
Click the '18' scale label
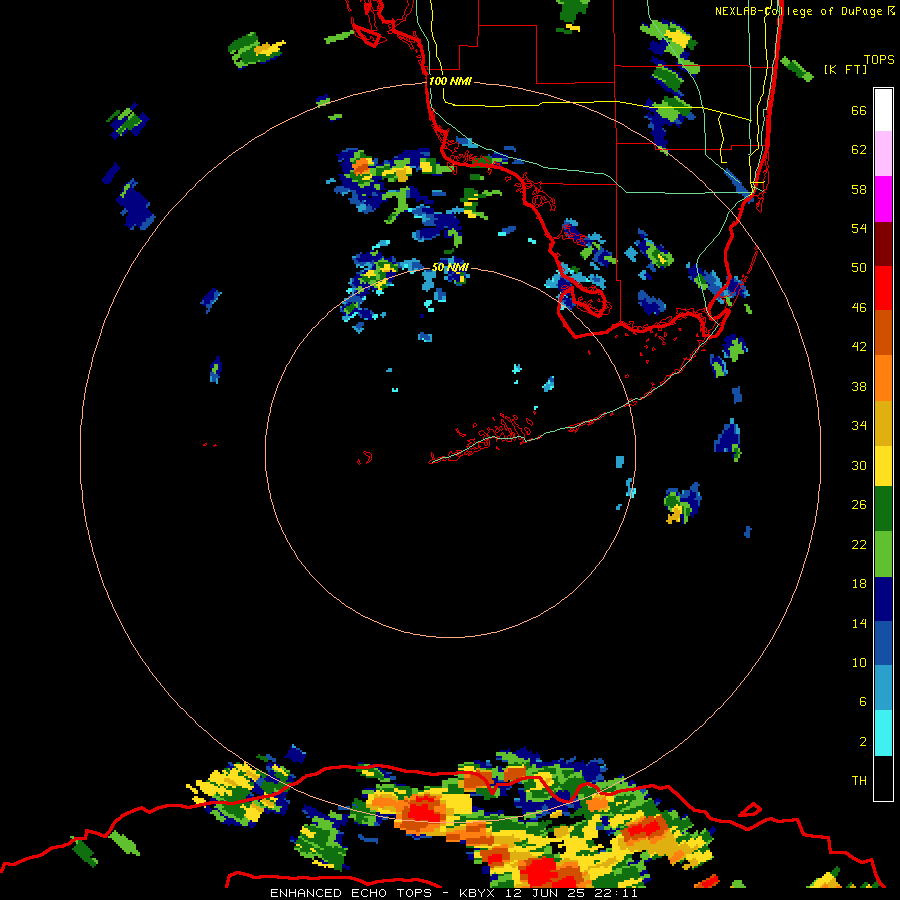click(x=859, y=584)
